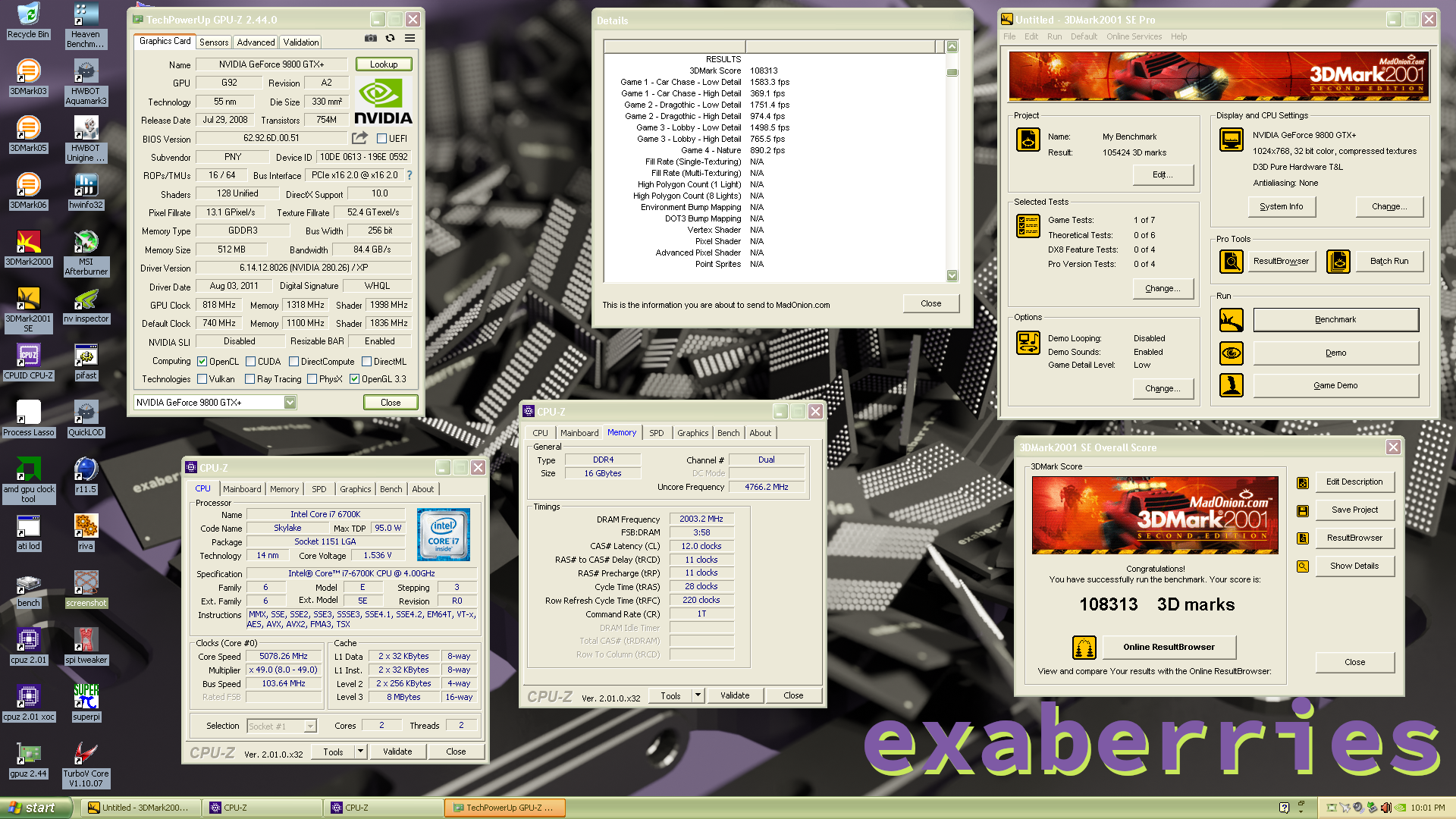This screenshot has height=819, width=1456.
Task: Open the Recycle Bin
Action: click(x=28, y=20)
